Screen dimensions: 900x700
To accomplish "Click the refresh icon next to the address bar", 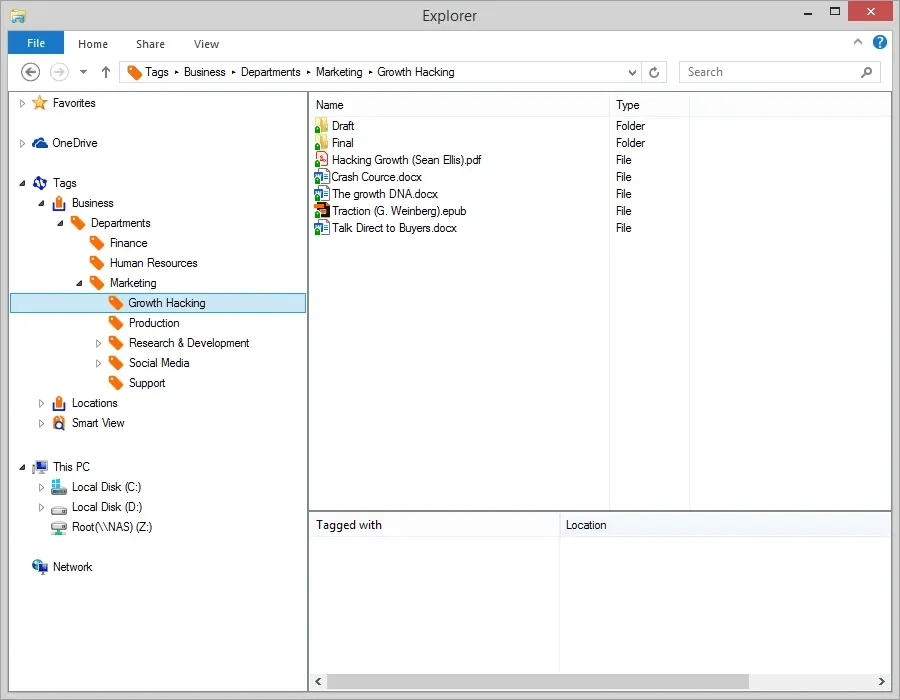I will (654, 72).
